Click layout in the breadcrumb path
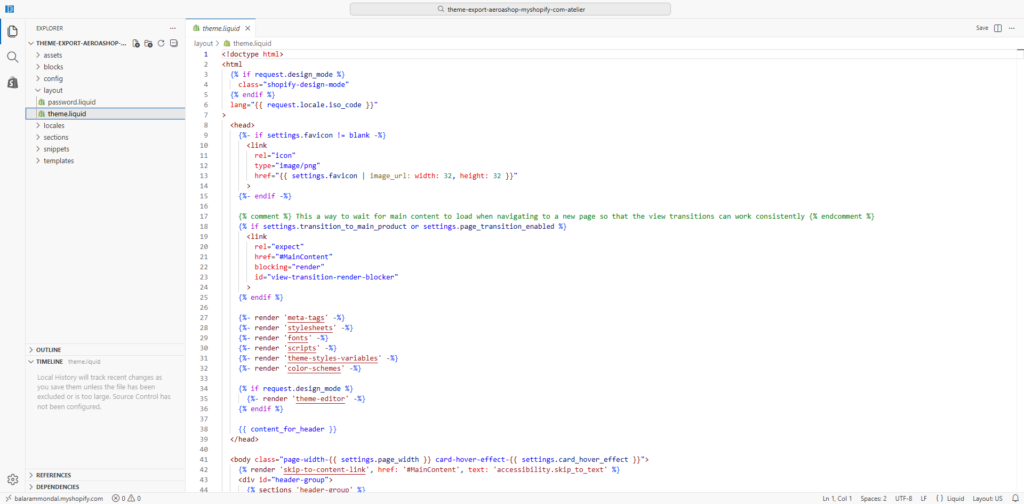This screenshot has height=504, width=1024. pyautogui.click(x=204, y=43)
